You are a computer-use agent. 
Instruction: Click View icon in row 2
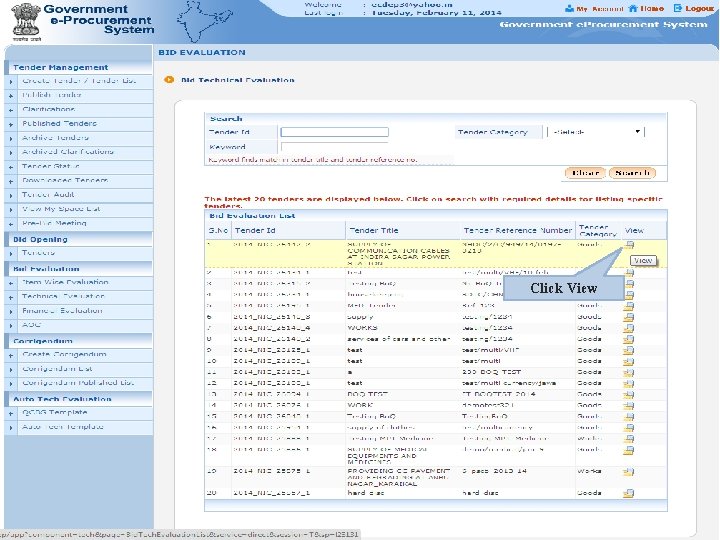point(629,272)
